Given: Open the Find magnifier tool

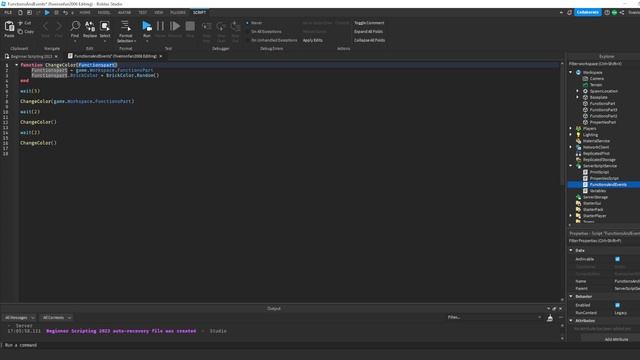Looking at the screenshot, I should click(75, 27).
